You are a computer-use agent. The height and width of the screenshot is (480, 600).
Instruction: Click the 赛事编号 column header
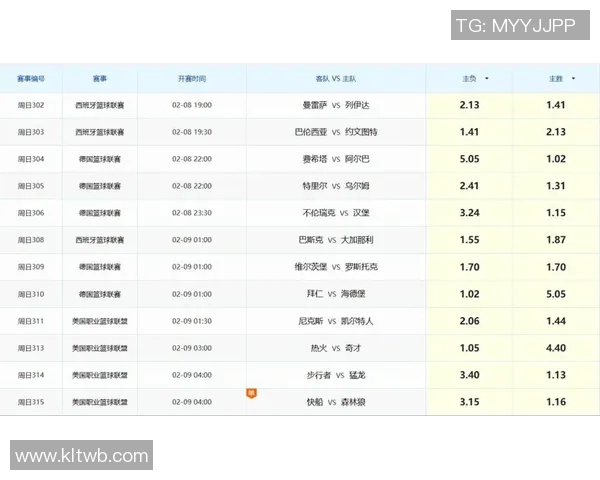[31, 78]
